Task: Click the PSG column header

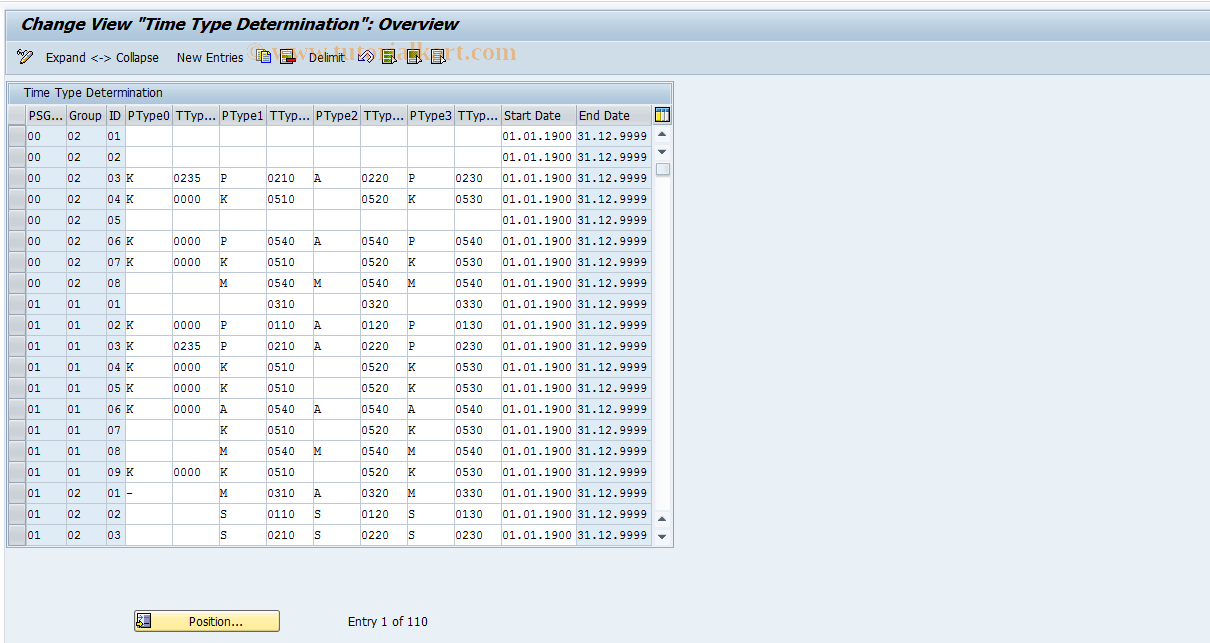Action: coord(45,115)
